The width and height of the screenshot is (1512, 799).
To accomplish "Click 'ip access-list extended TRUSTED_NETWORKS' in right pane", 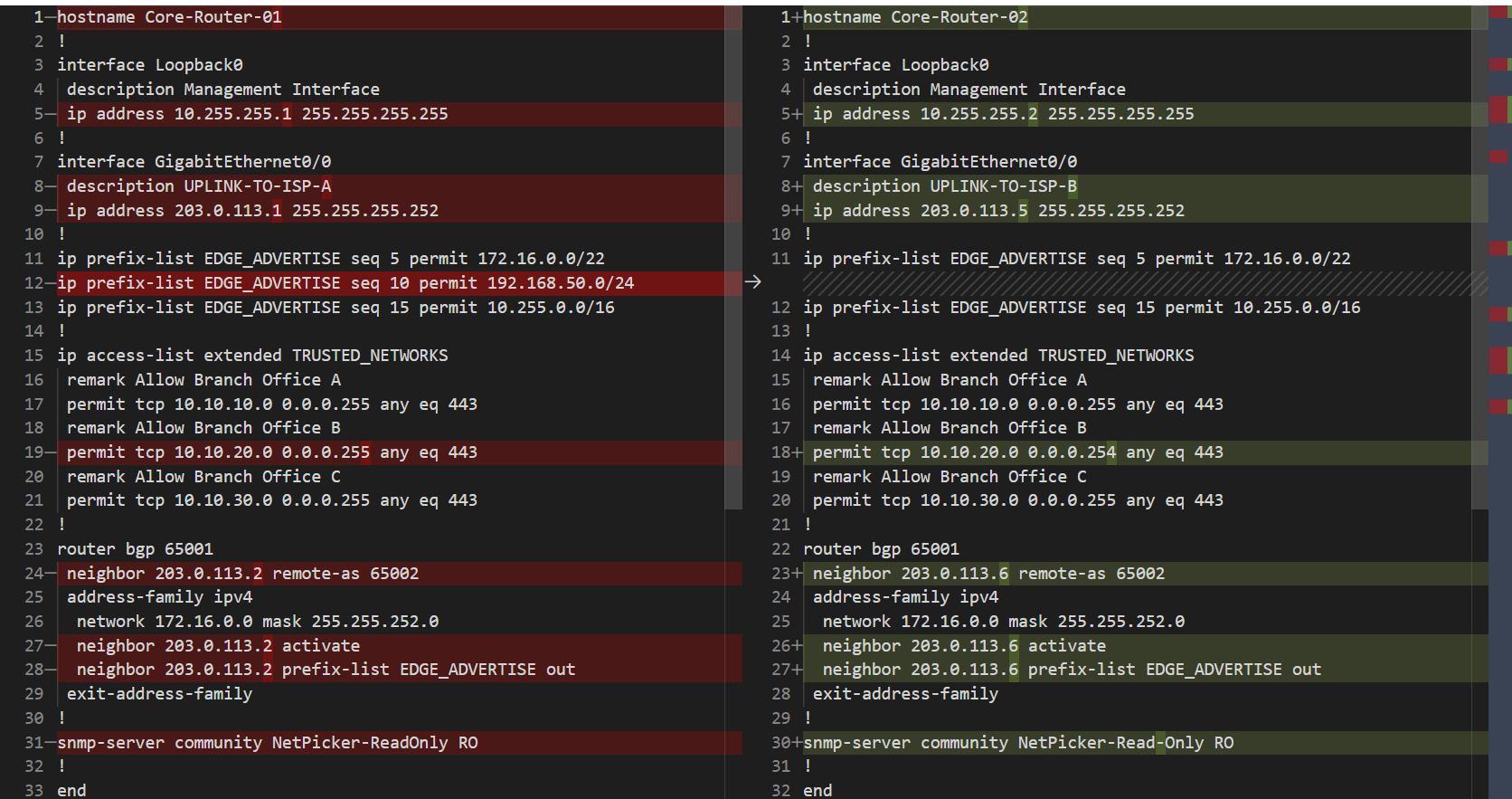I will [x=998, y=356].
